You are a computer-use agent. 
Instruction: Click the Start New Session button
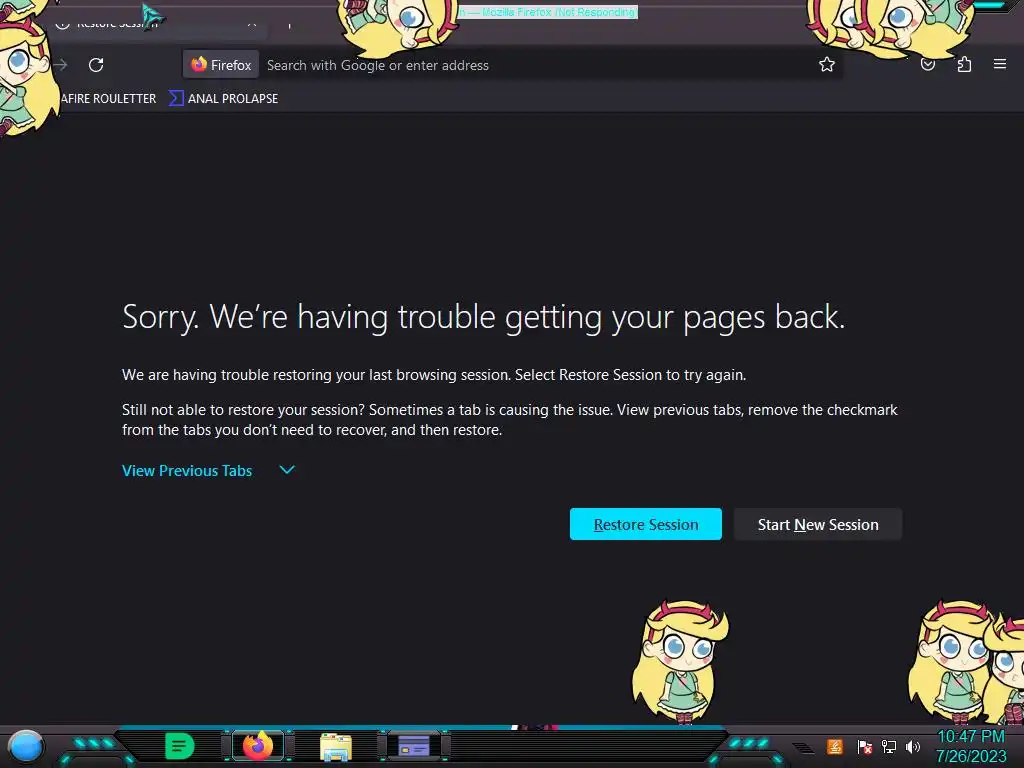click(818, 524)
